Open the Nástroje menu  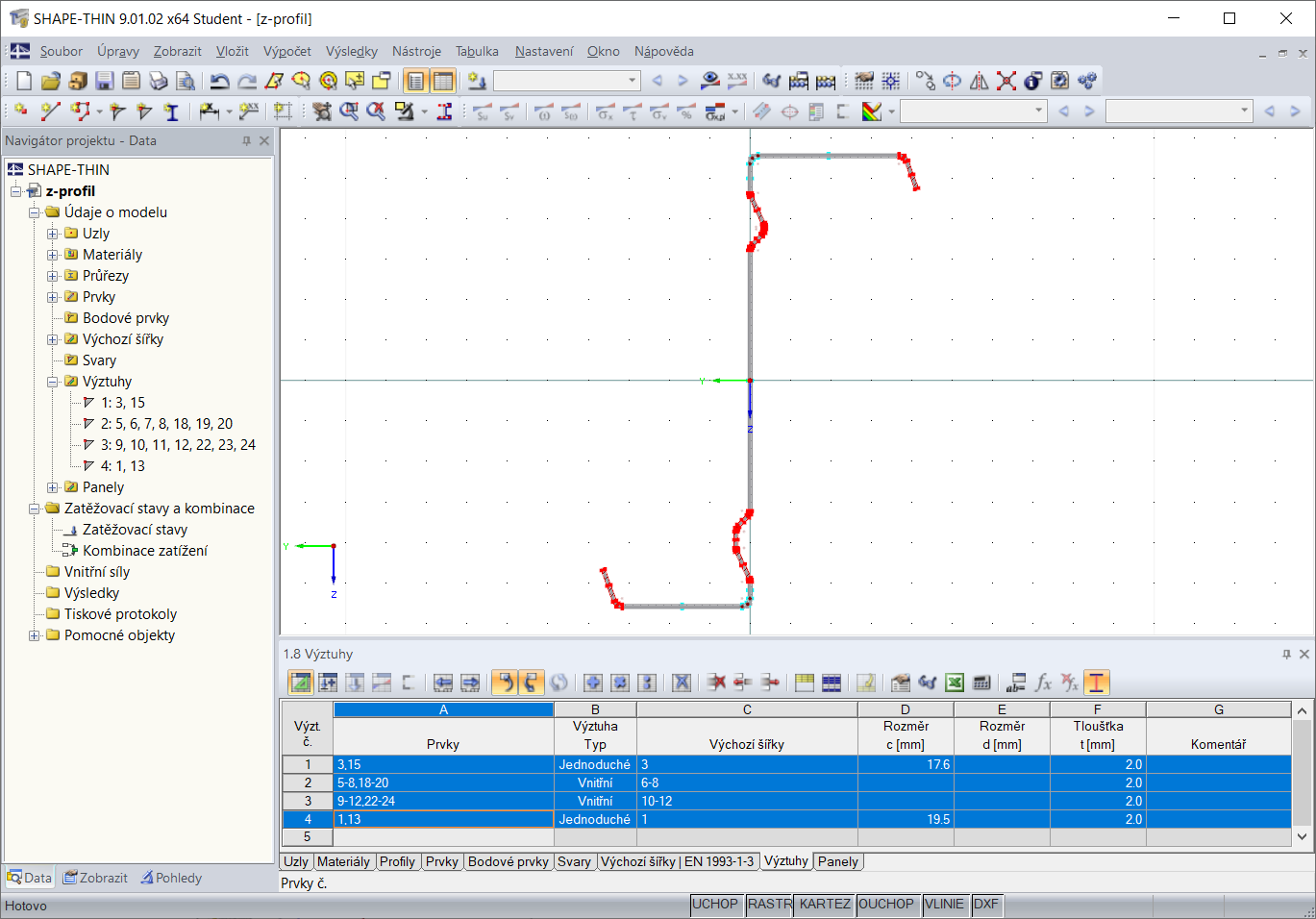[x=416, y=51]
